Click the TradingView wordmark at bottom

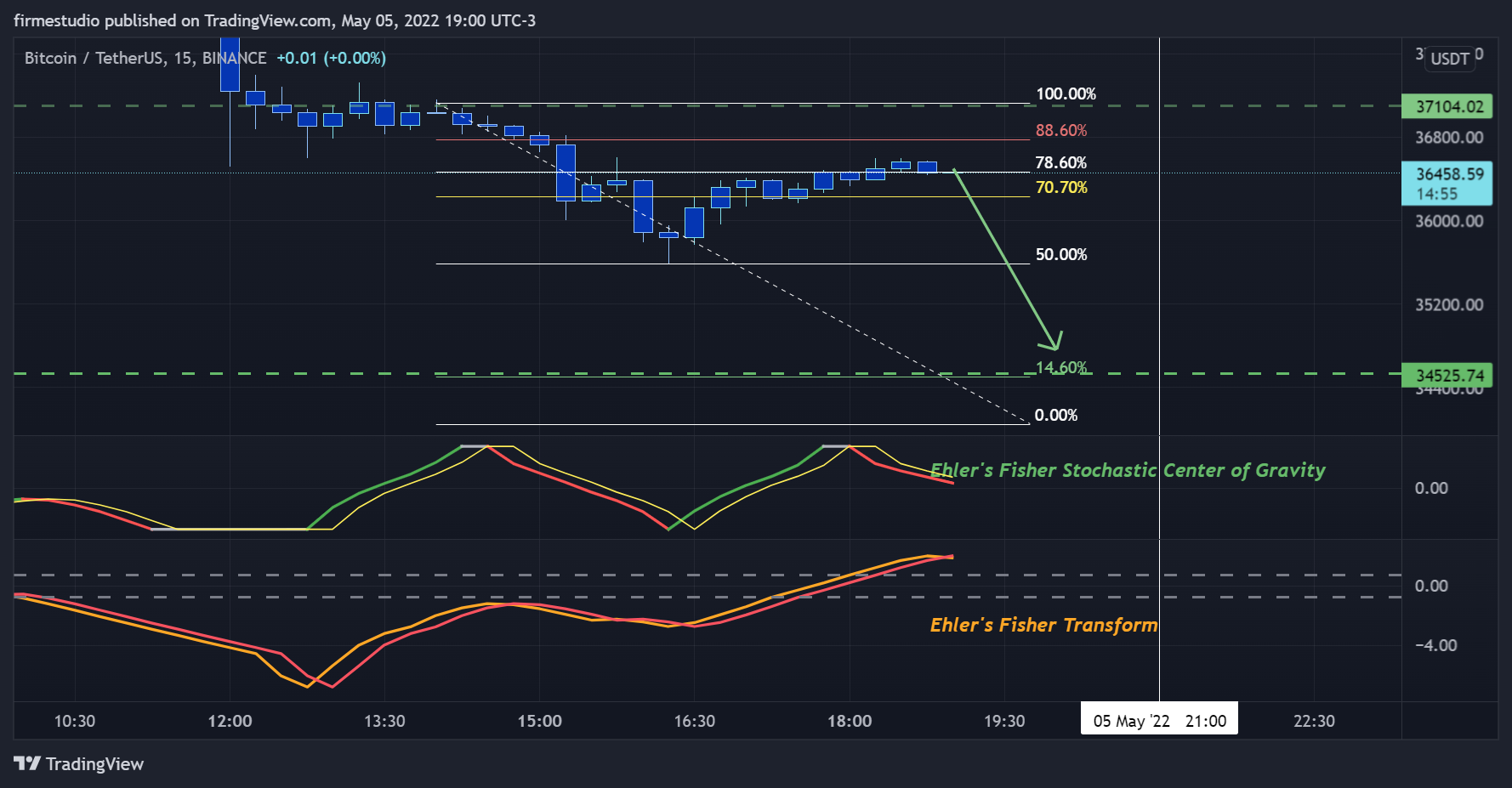[94, 763]
